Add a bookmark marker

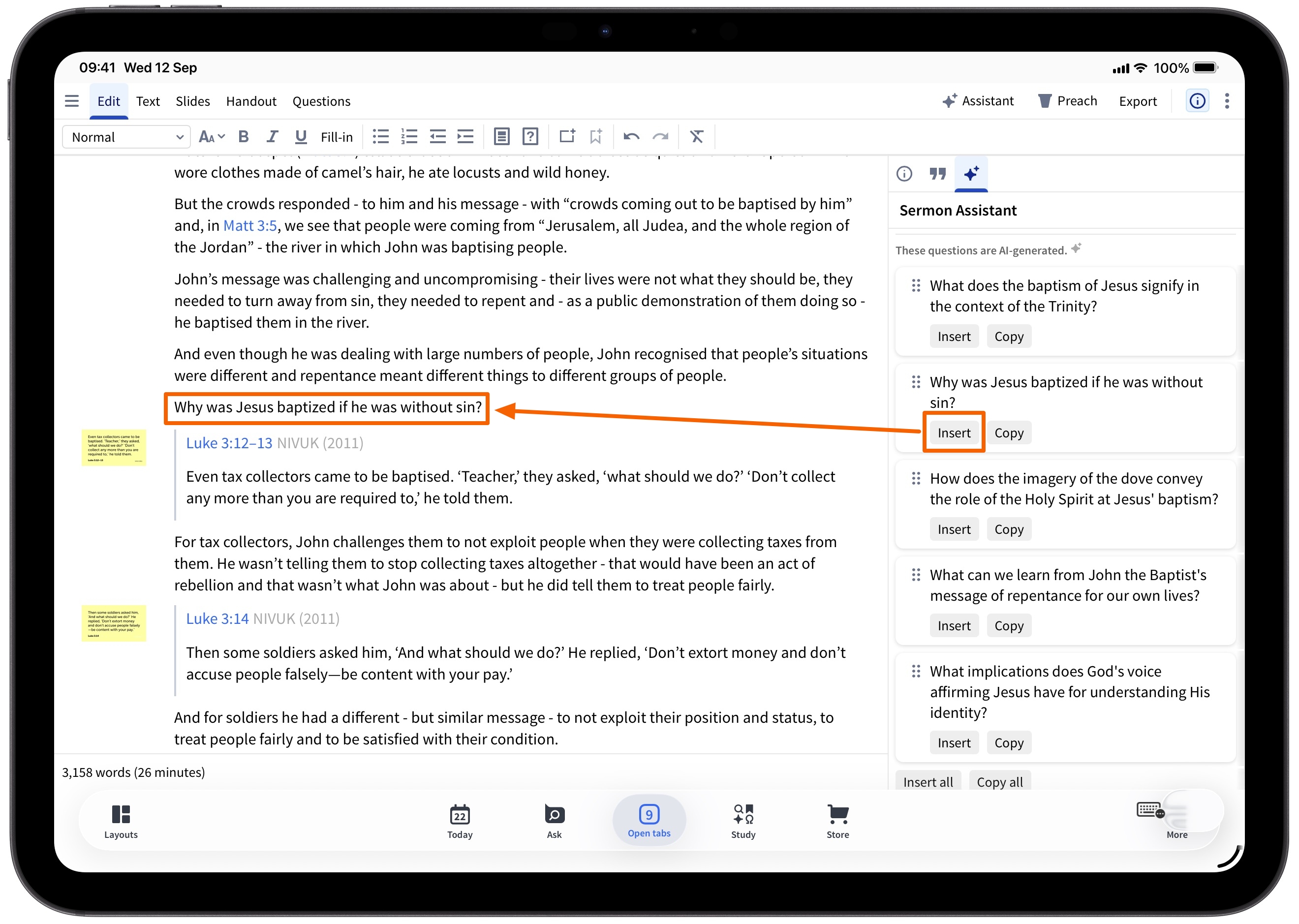point(596,137)
